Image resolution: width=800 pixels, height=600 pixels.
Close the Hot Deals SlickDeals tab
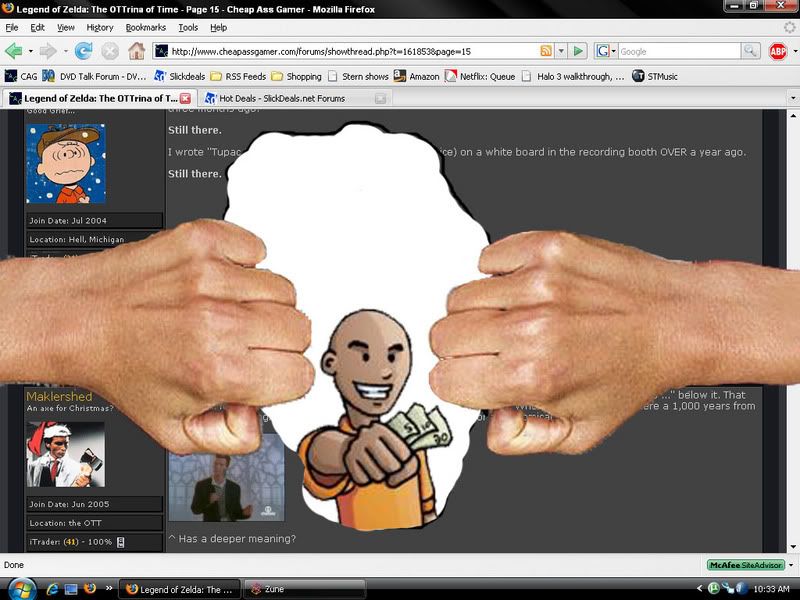click(380, 98)
